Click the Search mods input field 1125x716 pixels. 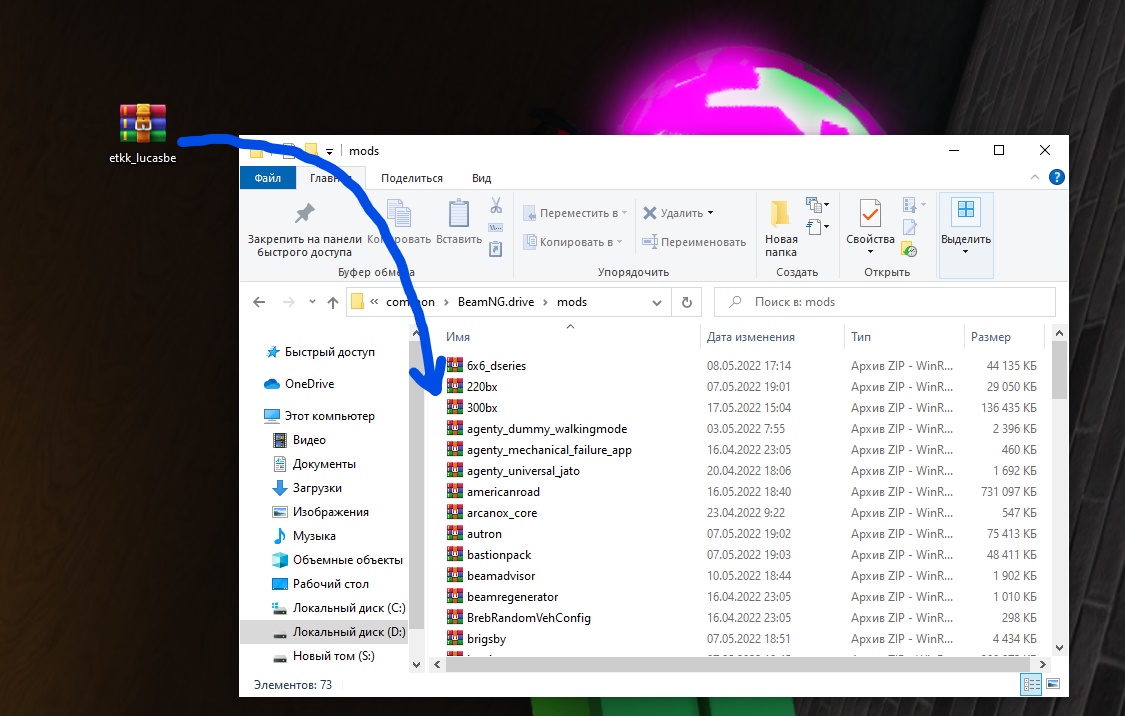[885, 302]
